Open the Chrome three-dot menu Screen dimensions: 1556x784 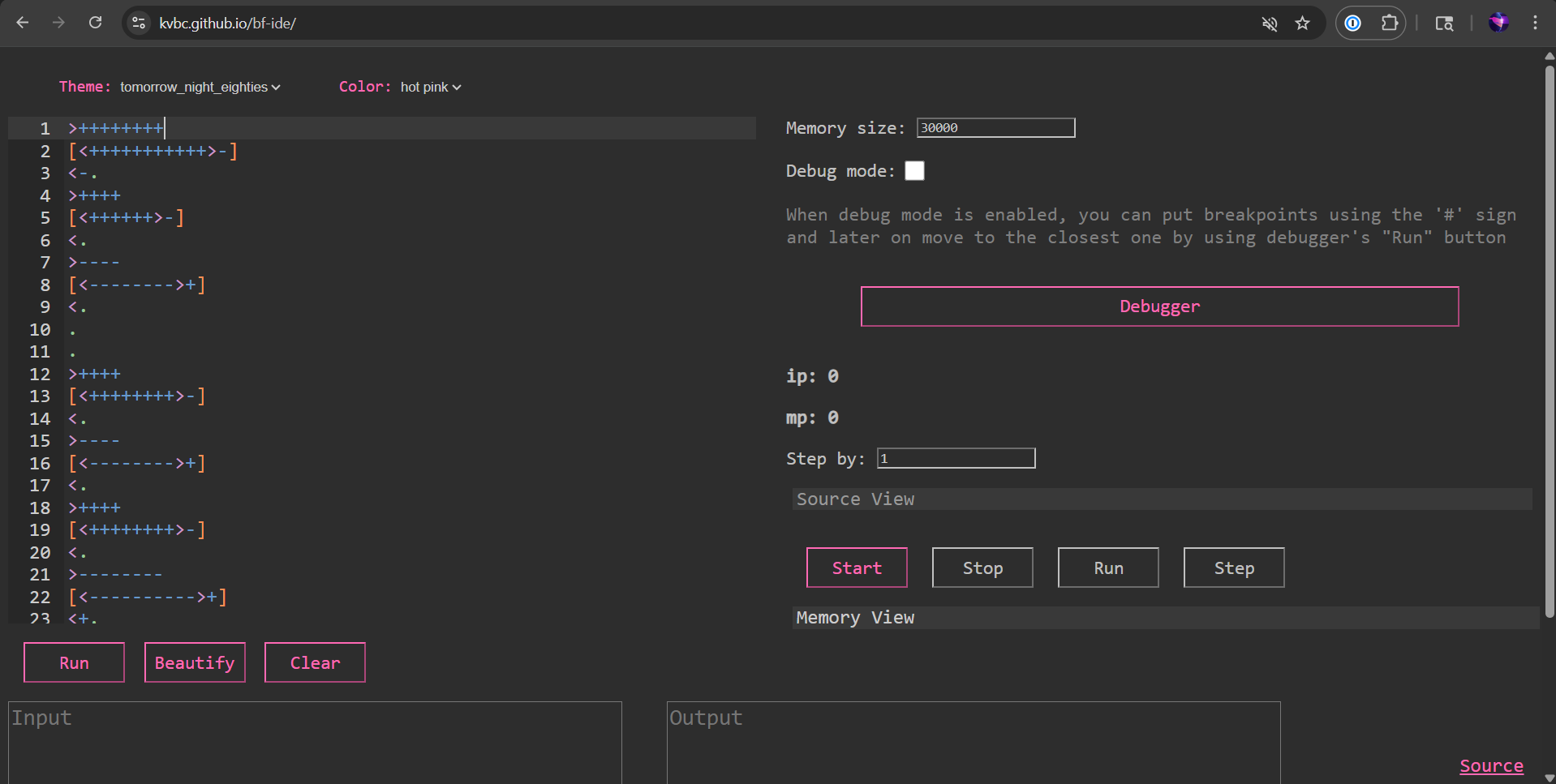pyautogui.click(x=1534, y=23)
